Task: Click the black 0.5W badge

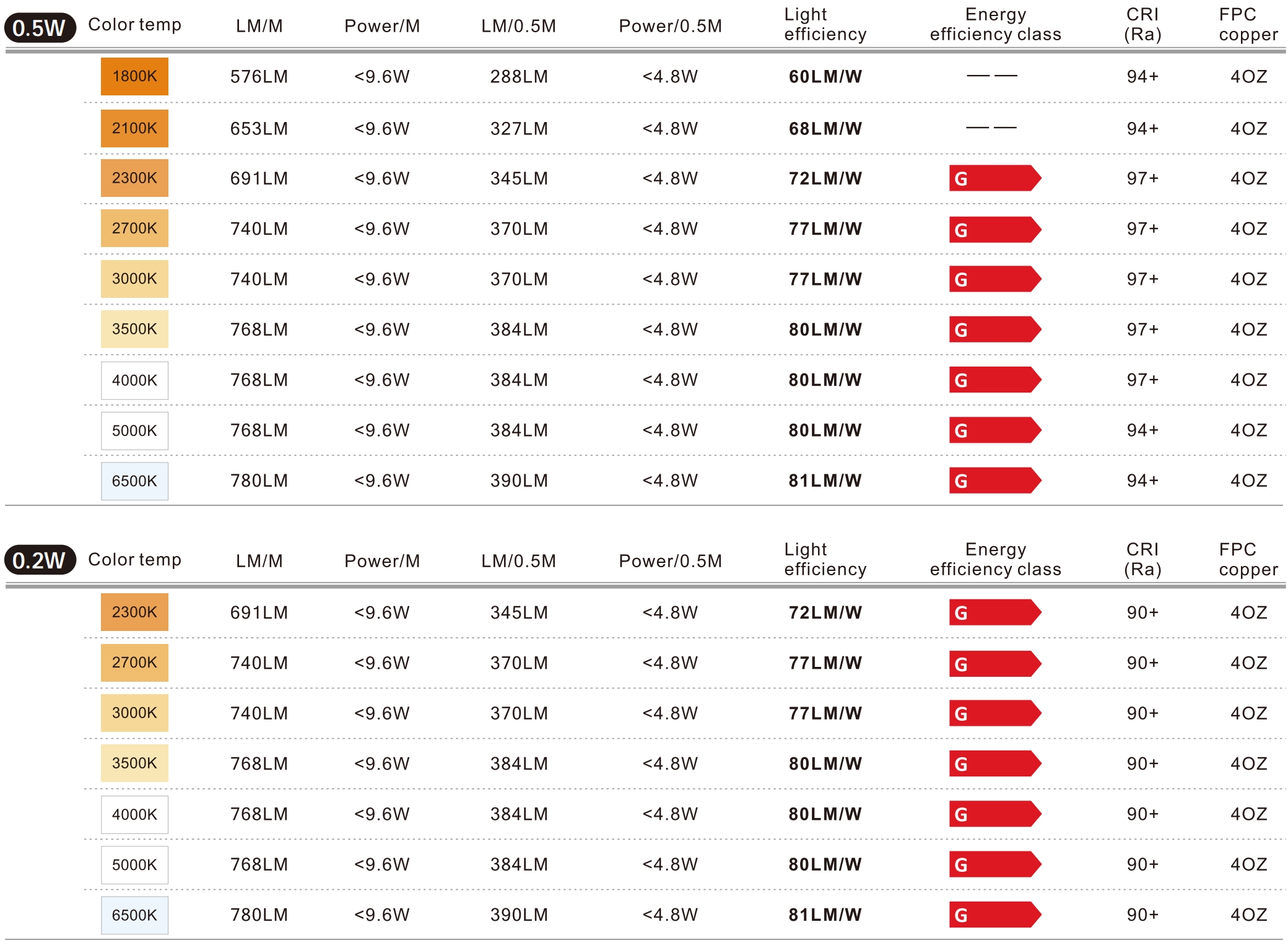Action: [x=40, y=28]
